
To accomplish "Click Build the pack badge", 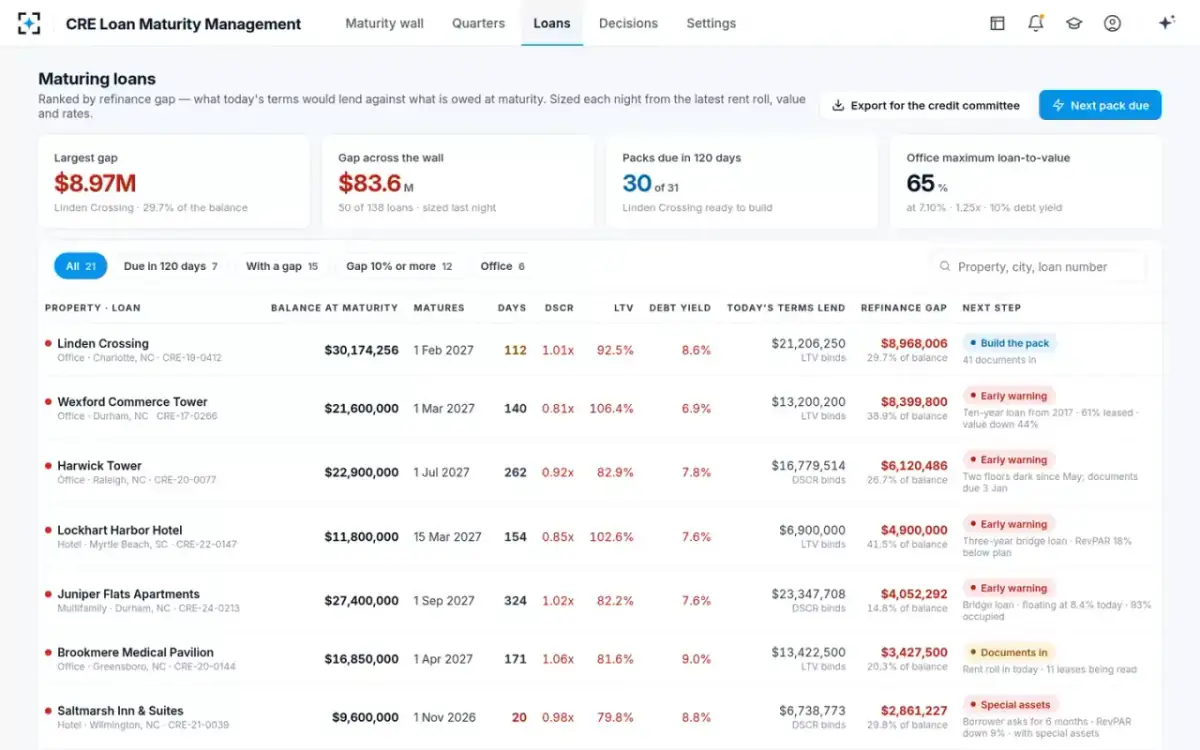I will coord(1009,343).
